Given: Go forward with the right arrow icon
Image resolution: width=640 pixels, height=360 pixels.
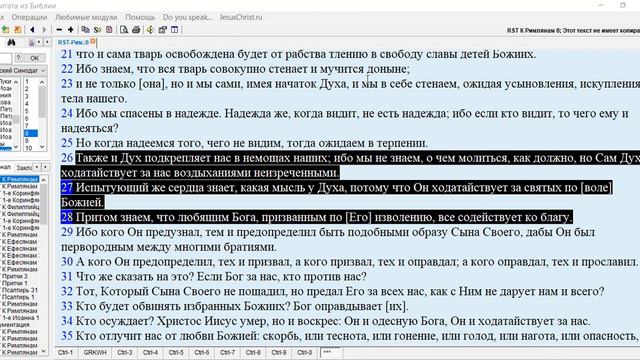Looking at the screenshot, I should coord(44,29).
